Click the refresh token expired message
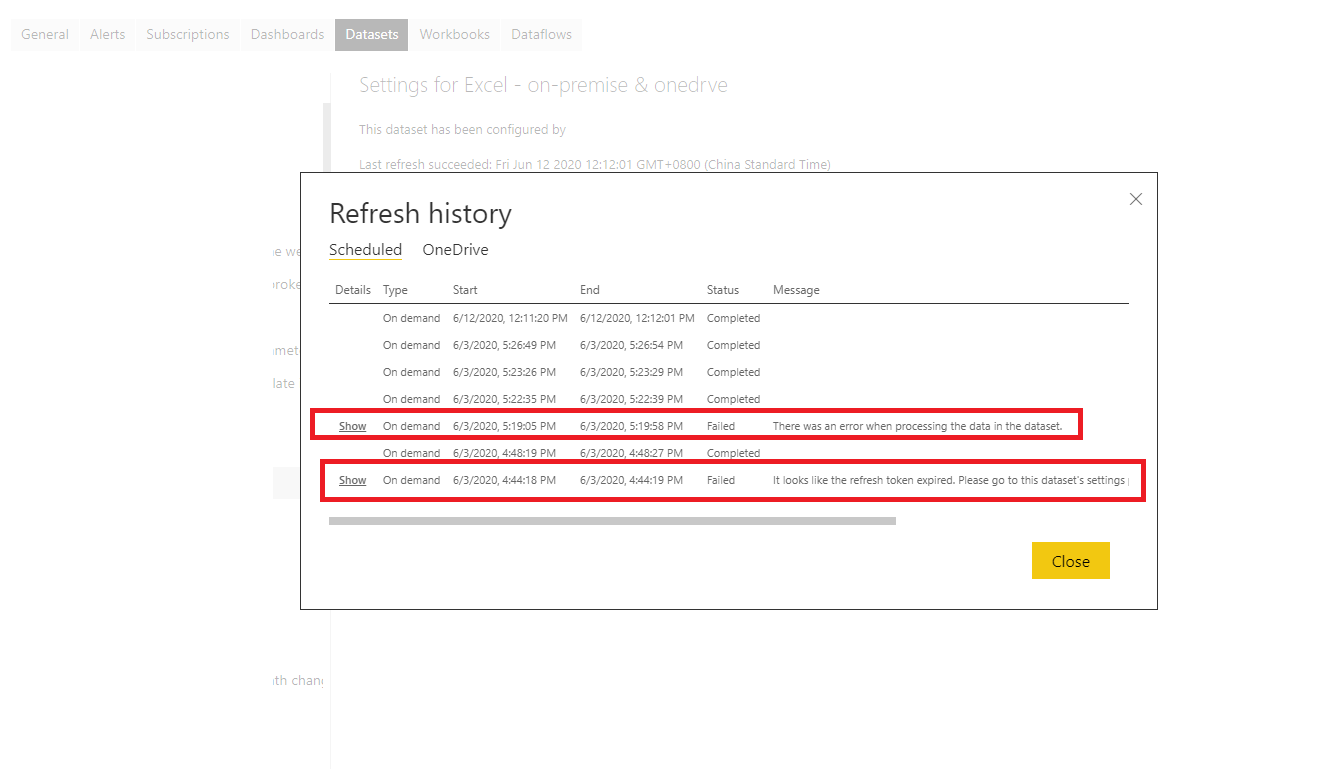This screenshot has height=769, width=1327. pos(952,480)
